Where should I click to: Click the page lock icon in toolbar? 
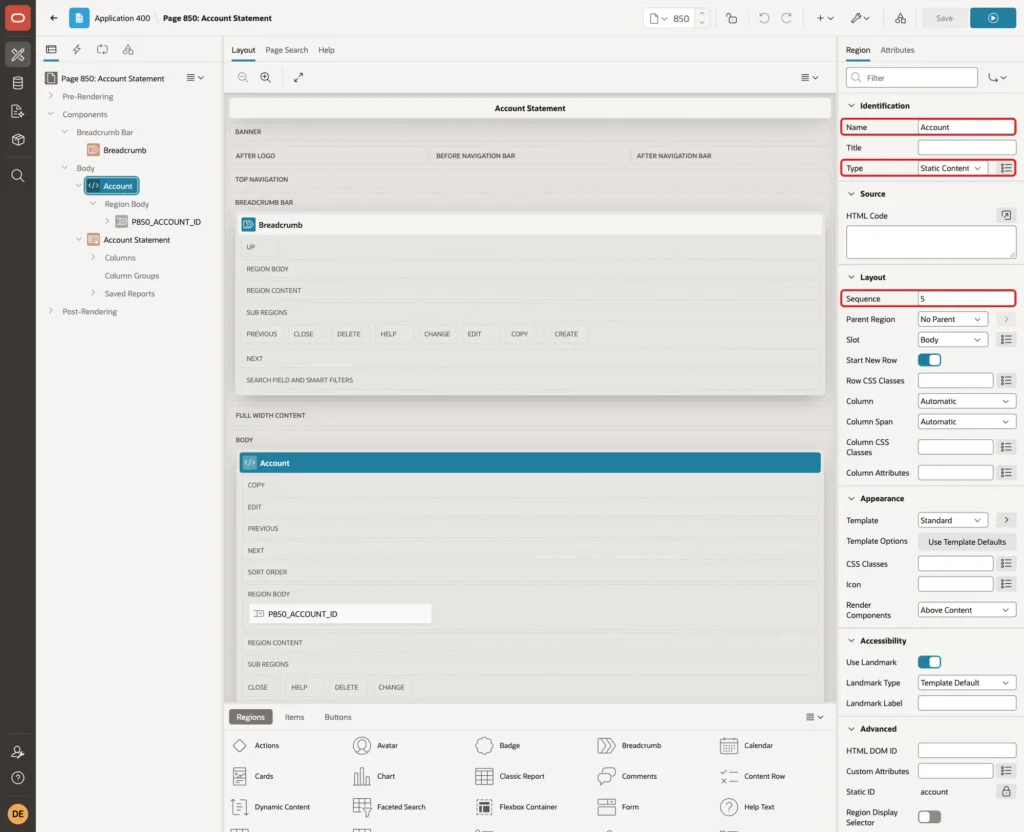731,18
